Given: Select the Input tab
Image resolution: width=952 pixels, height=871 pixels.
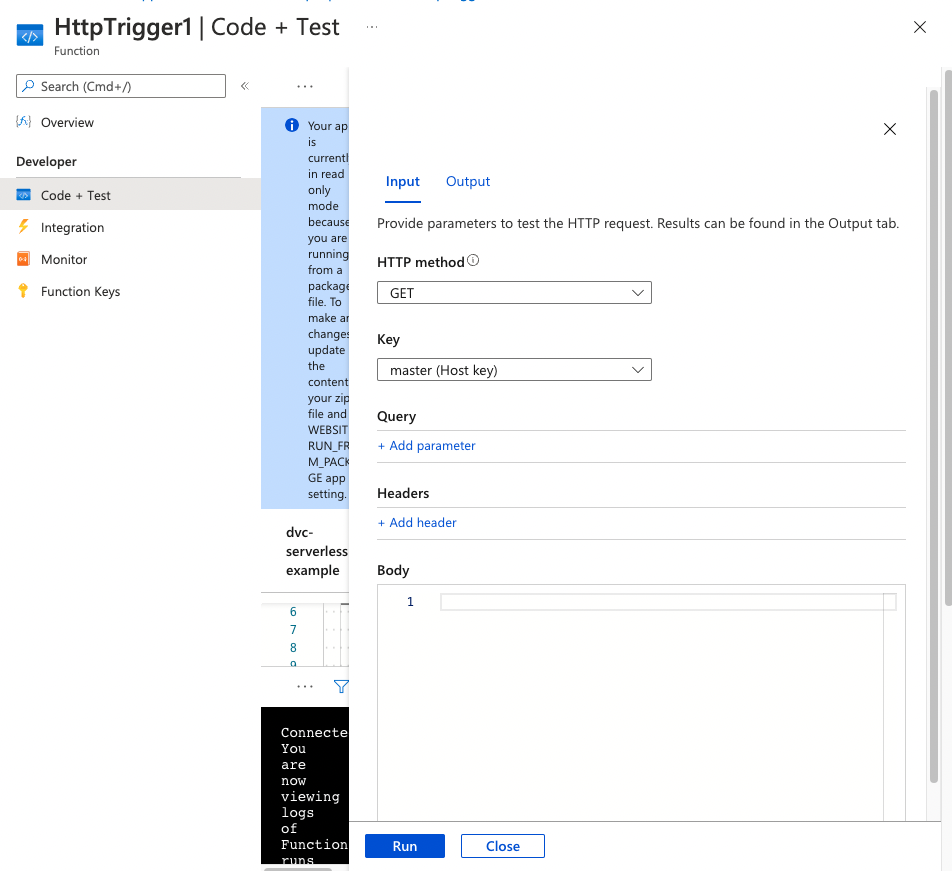Looking at the screenshot, I should (403, 181).
